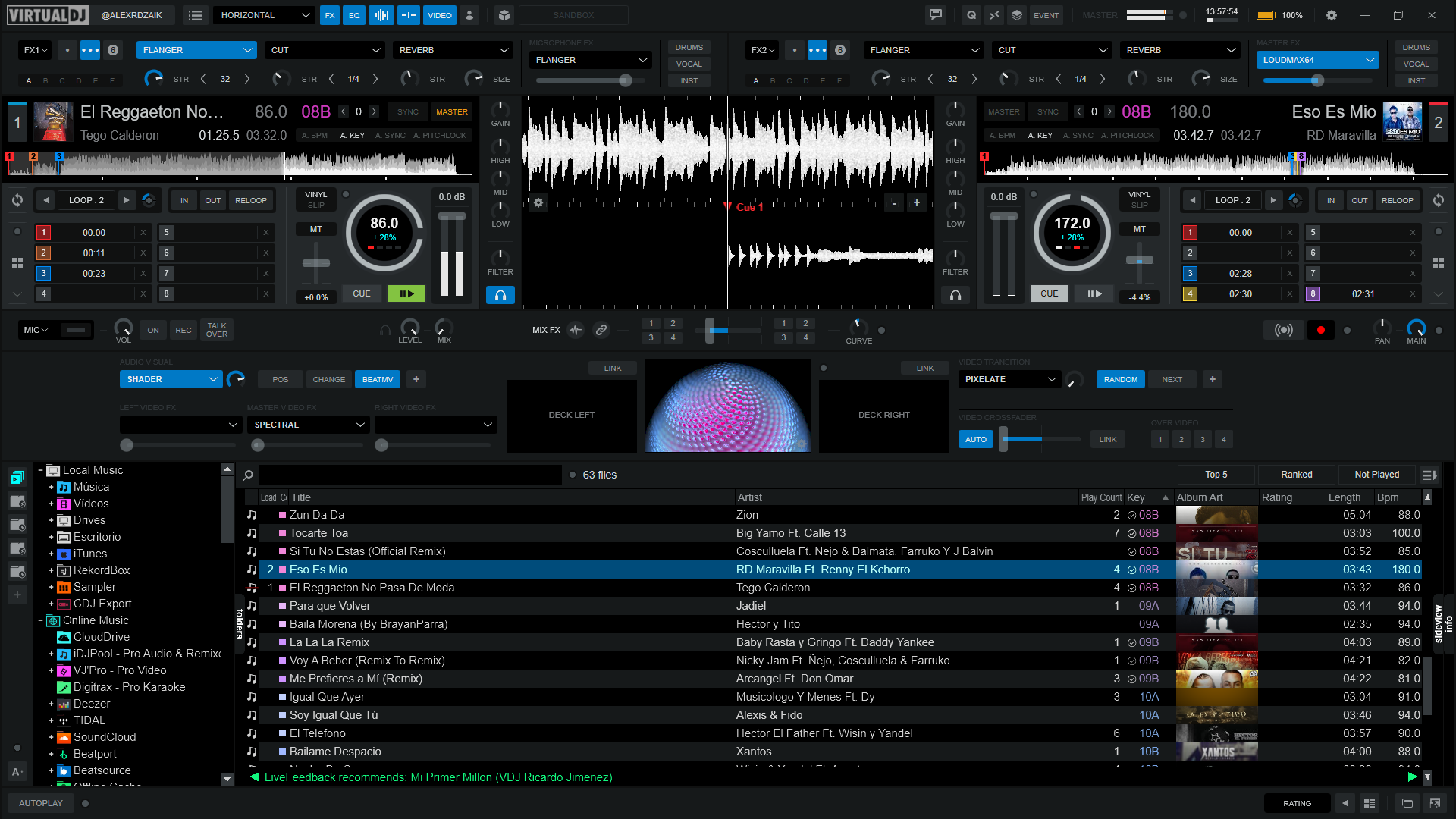The height and width of the screenshot is (819, 1456).
Task: Toggle the BEATMV audio visual option
Action: (378, 379)
